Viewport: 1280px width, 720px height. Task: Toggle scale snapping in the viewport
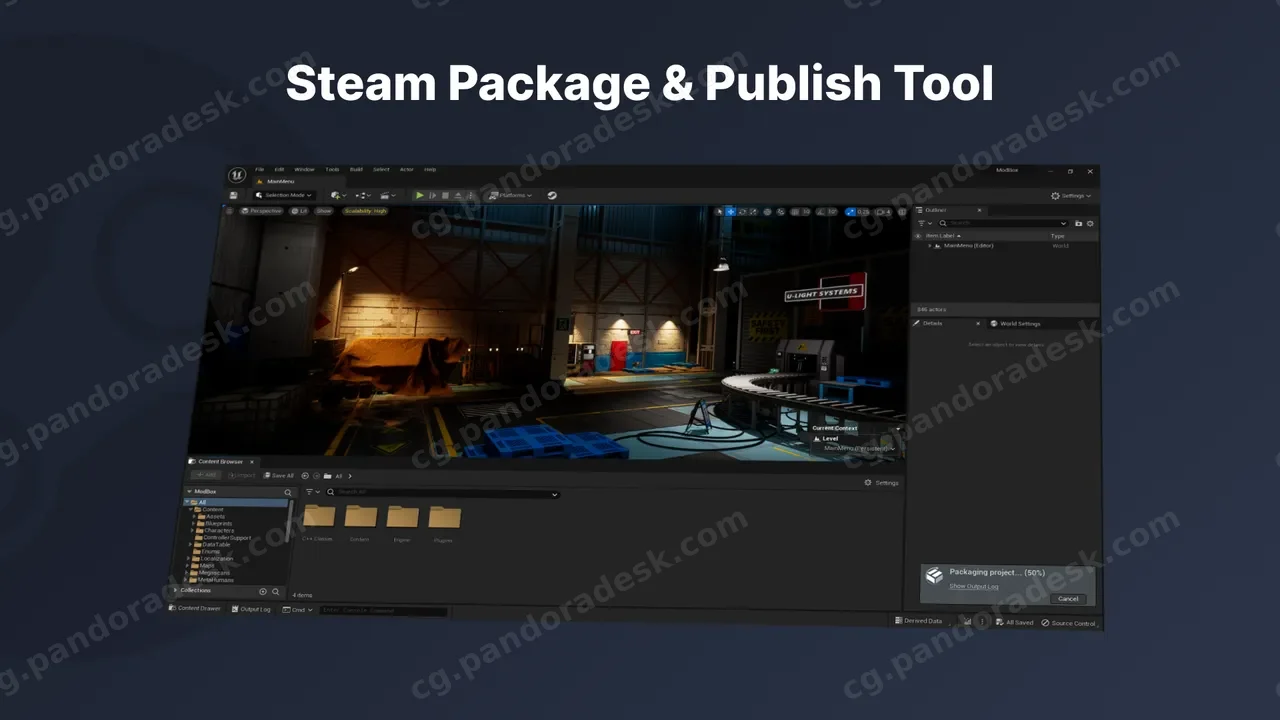850,212
